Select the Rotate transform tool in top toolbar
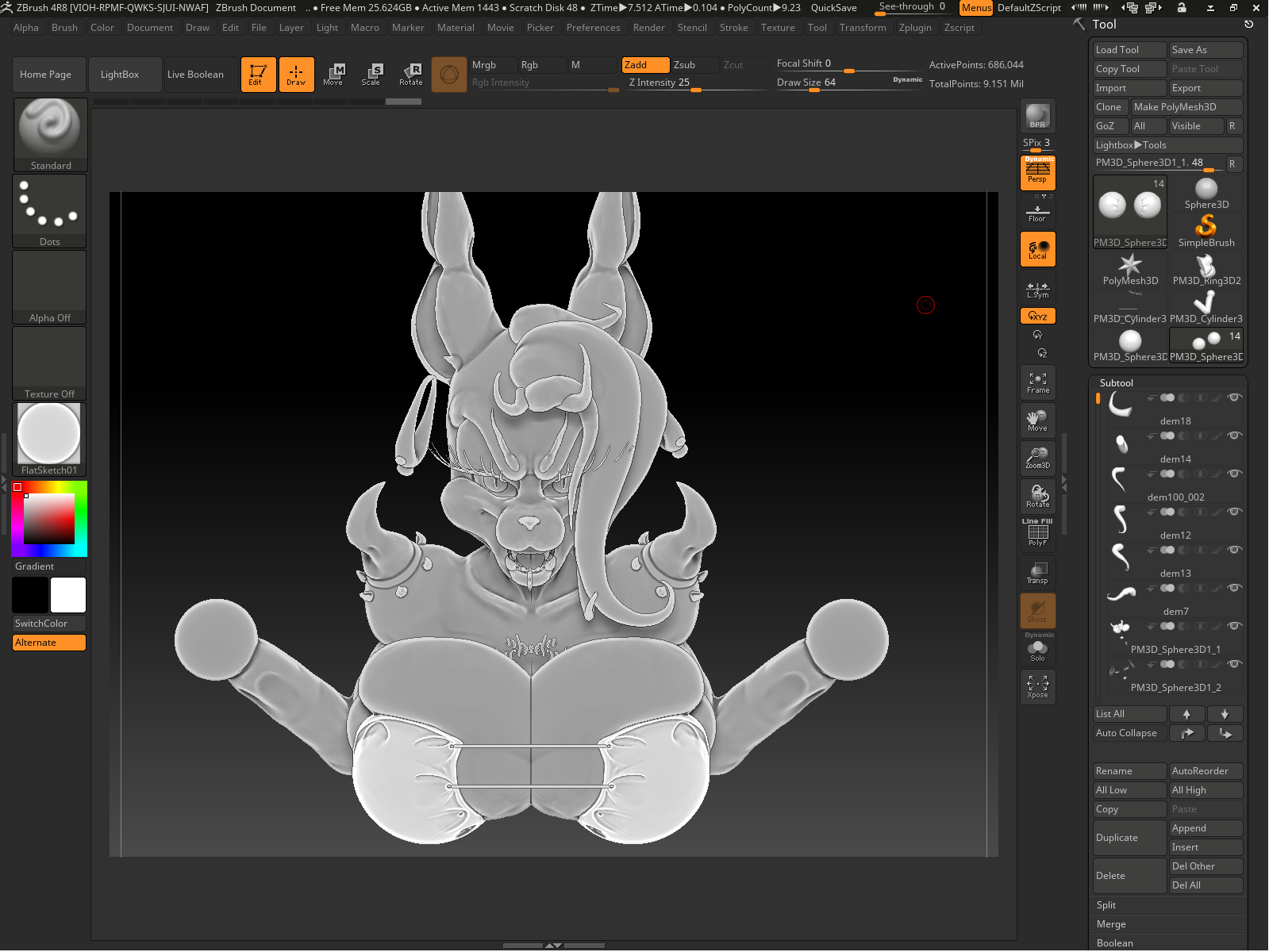Viewport: 1269px width, 952px height. [x=410, y=75]
